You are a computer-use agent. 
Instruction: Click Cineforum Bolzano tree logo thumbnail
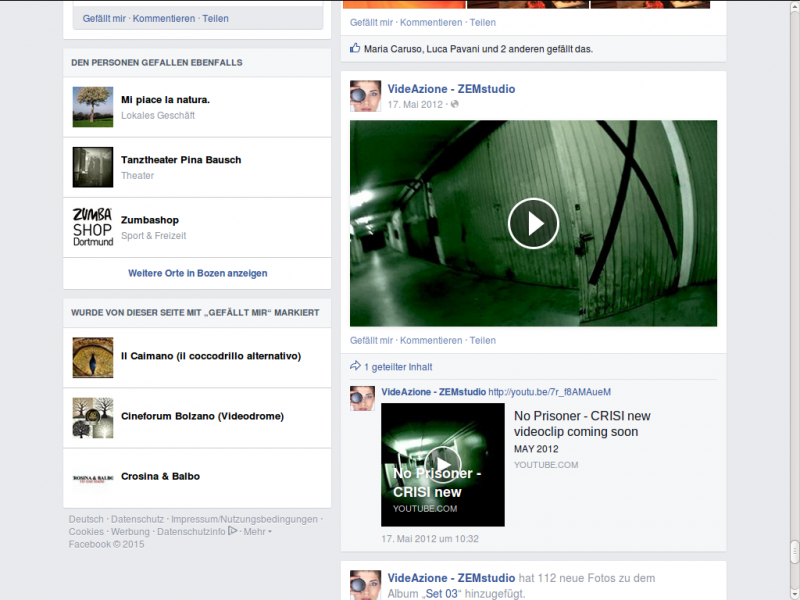tap(93, 418)
